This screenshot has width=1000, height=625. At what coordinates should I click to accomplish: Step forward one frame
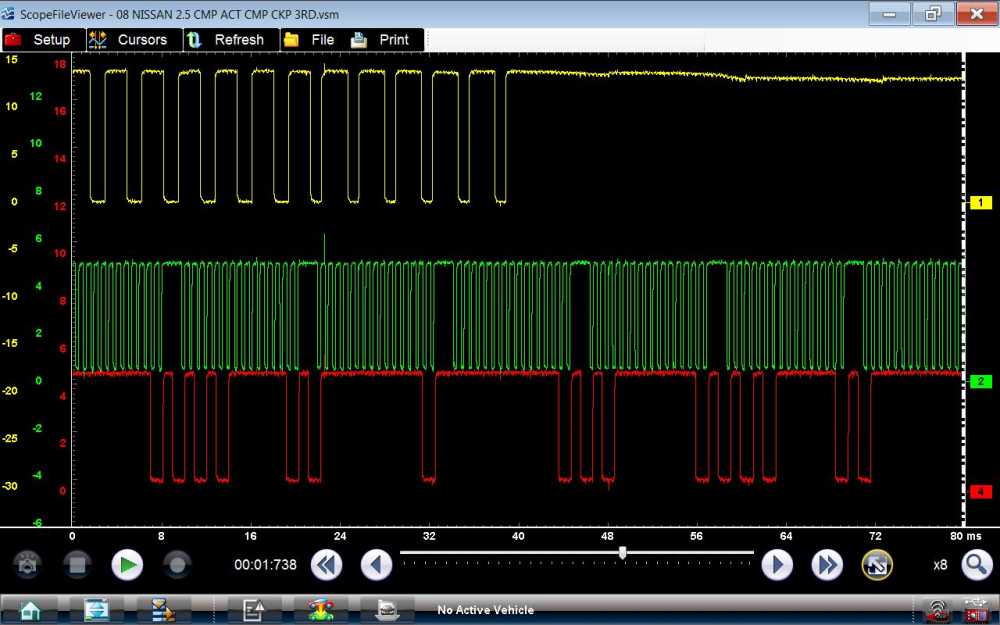(x=777, y=565)
